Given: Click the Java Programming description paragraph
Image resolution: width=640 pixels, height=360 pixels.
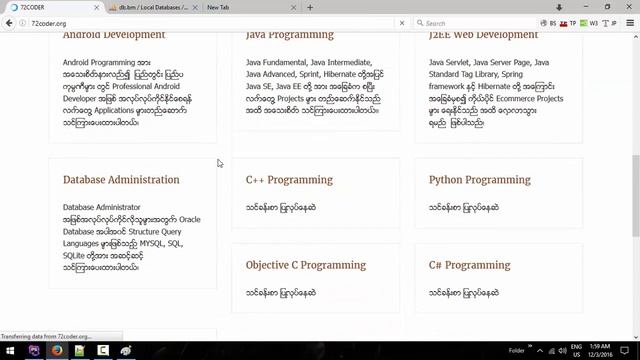Looking at the screenshot, I should [315, 86].
